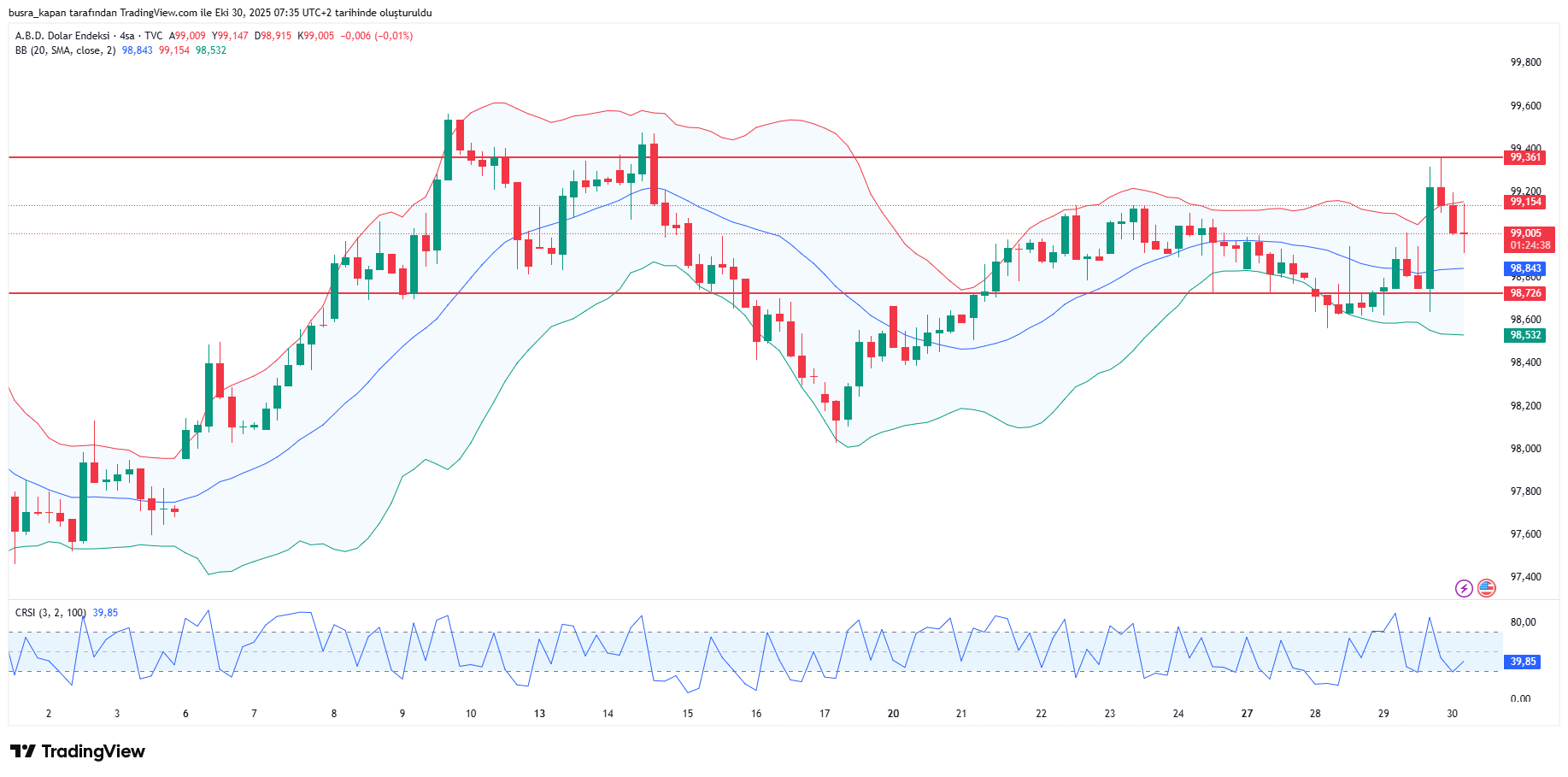Viewport: 1568px width, 777px height.
Task: Open the BB (20, SMA, close, 2) indicator legend
Action: click(x=65, y=50)
